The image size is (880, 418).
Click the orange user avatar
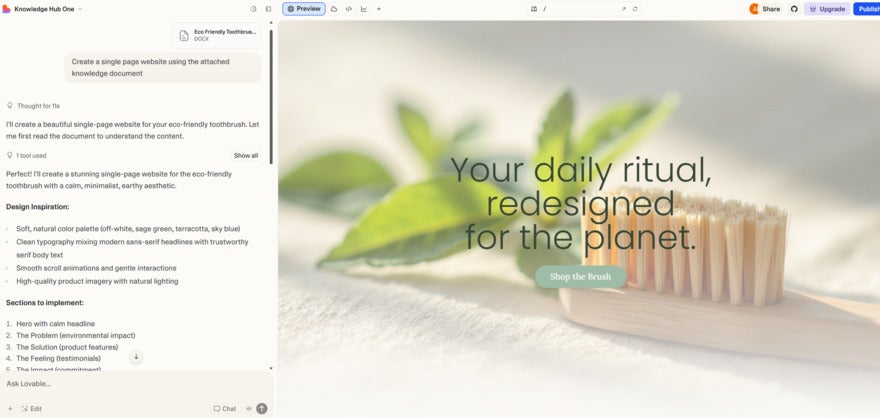[x=754, y=9]
